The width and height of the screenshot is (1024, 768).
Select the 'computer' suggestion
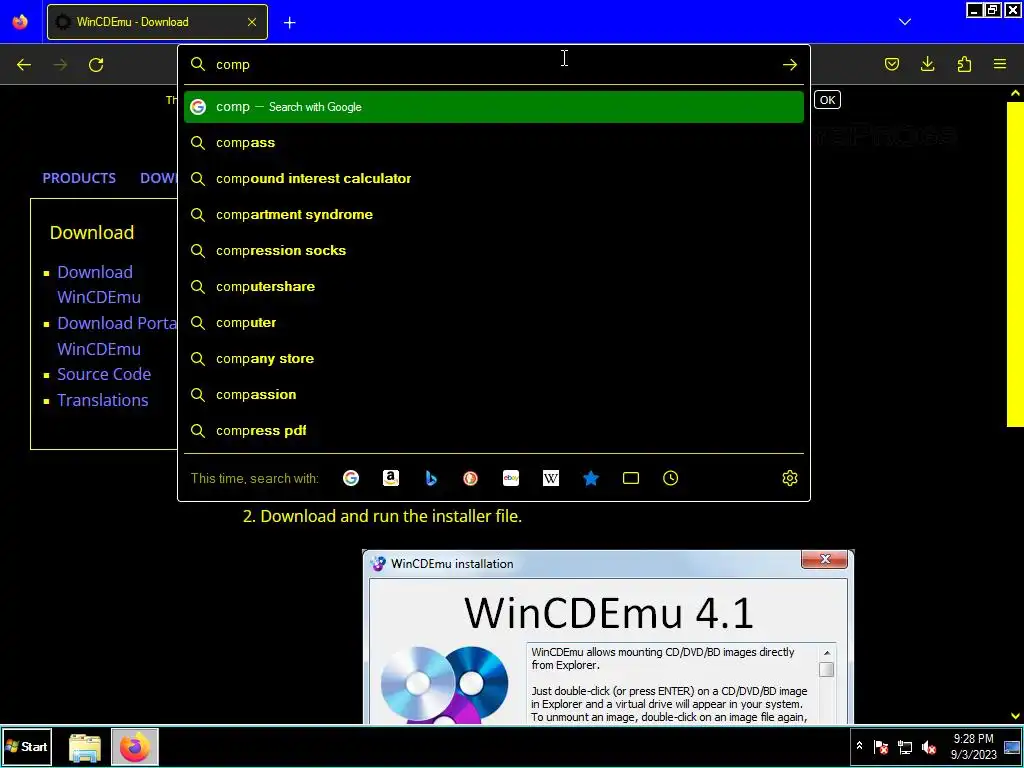494,323
